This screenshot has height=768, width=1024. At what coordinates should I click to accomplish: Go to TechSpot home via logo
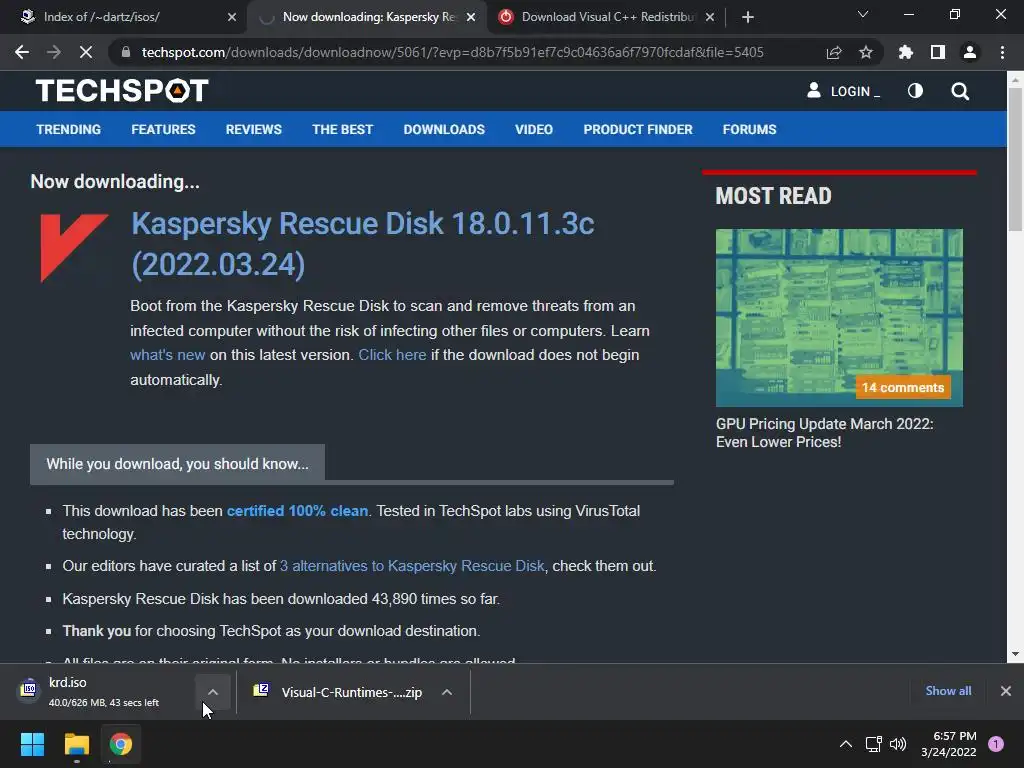coord(122,91)
